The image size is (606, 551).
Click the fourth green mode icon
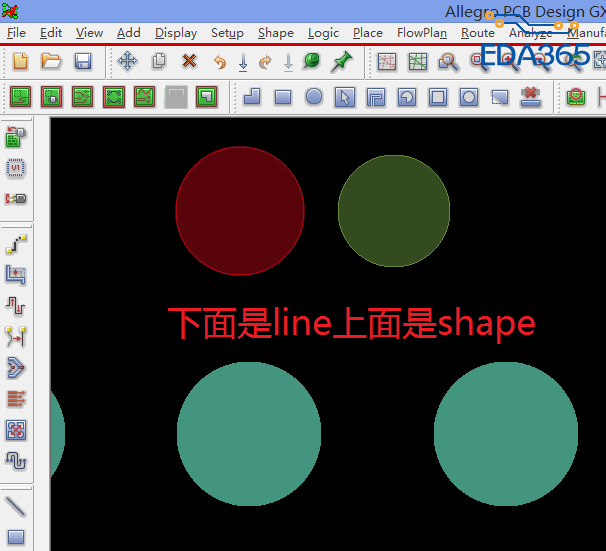coord(114,97)
